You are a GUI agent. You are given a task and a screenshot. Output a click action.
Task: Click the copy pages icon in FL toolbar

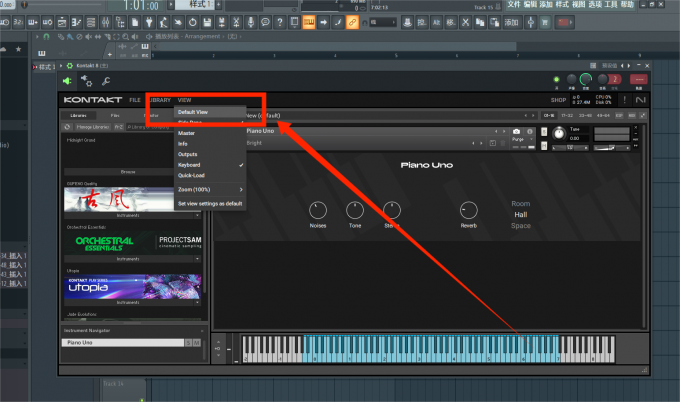click(480, 22)
